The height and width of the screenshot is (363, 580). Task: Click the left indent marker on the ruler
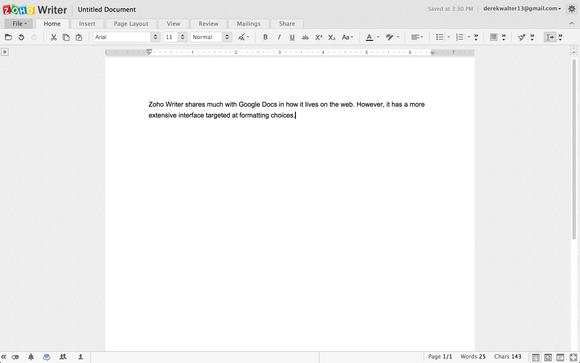pyautogui.click(x=149, y=52)
